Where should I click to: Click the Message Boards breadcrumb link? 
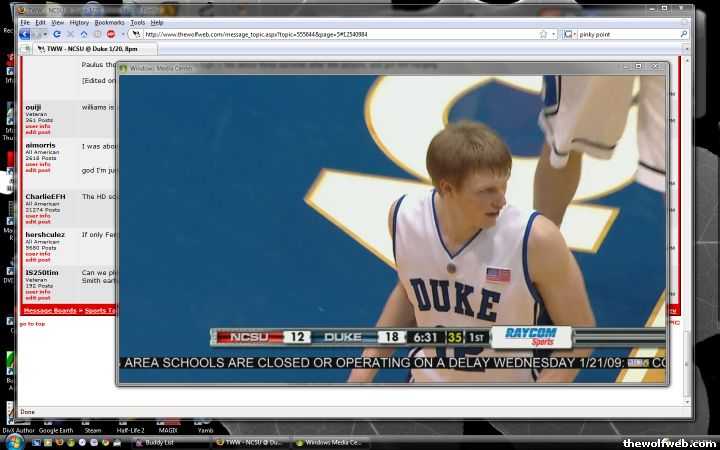pyautogui.click(x=50, y=310)
